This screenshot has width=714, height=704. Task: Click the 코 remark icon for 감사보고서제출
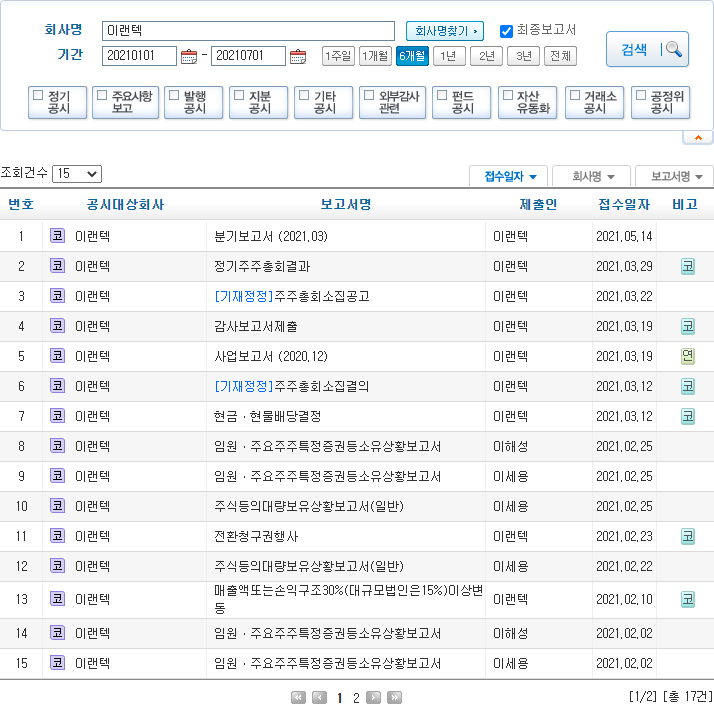[x=688, y=326]
